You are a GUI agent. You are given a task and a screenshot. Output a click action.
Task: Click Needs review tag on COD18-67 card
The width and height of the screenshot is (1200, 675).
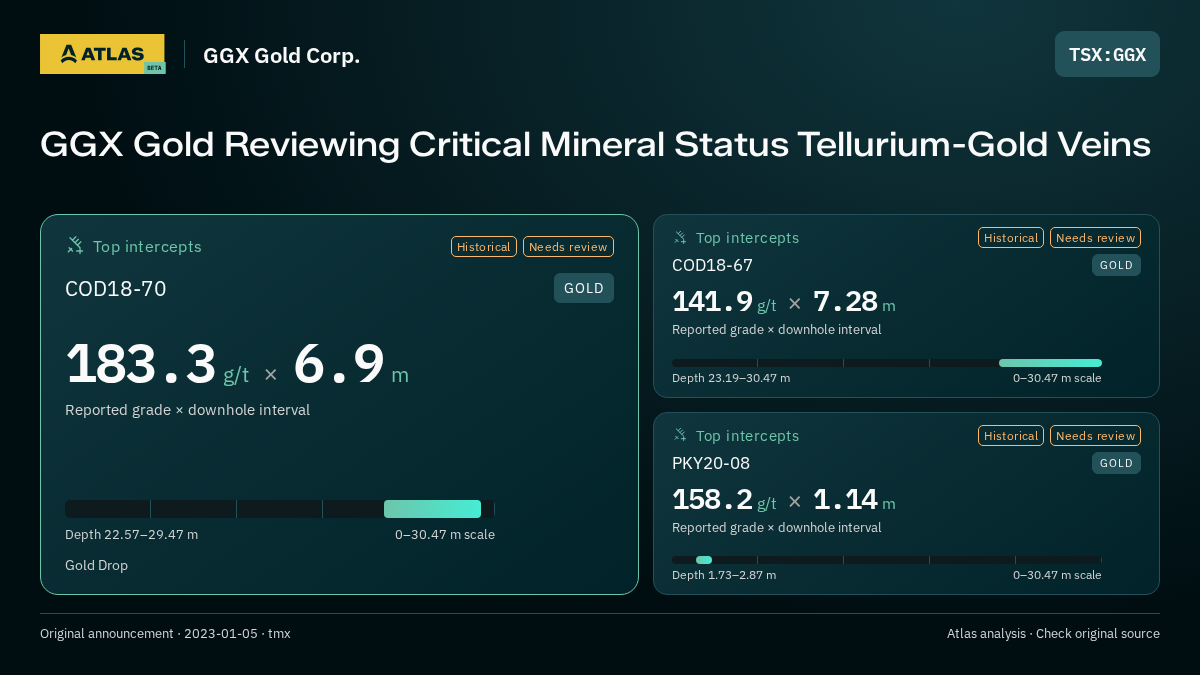click(x=1095, y=238)
